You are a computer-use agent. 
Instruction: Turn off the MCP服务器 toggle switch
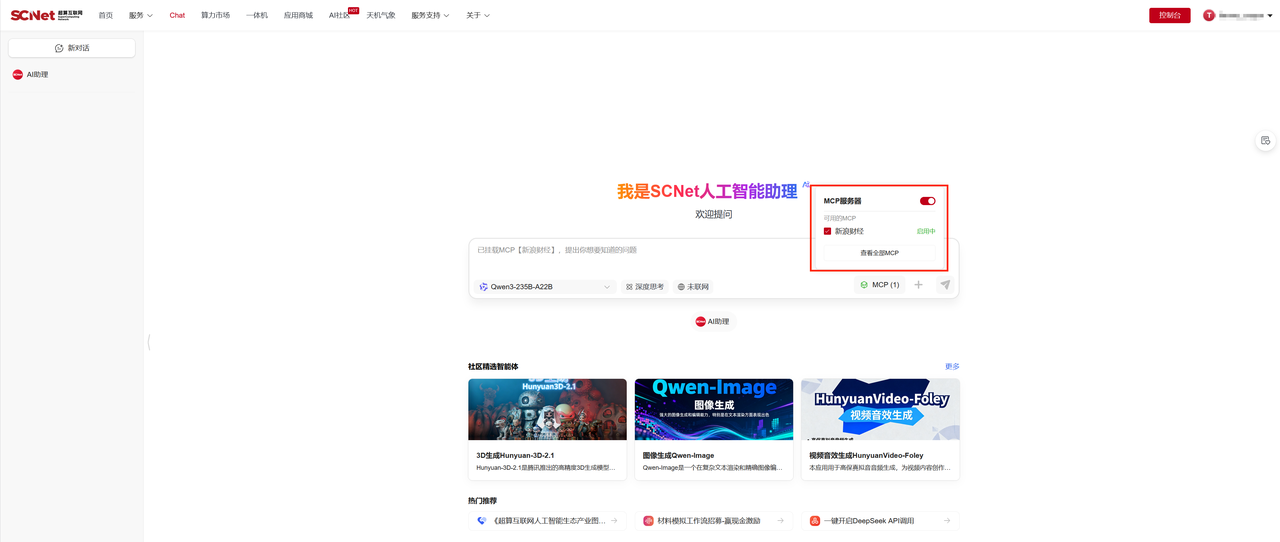pos(927,201)
